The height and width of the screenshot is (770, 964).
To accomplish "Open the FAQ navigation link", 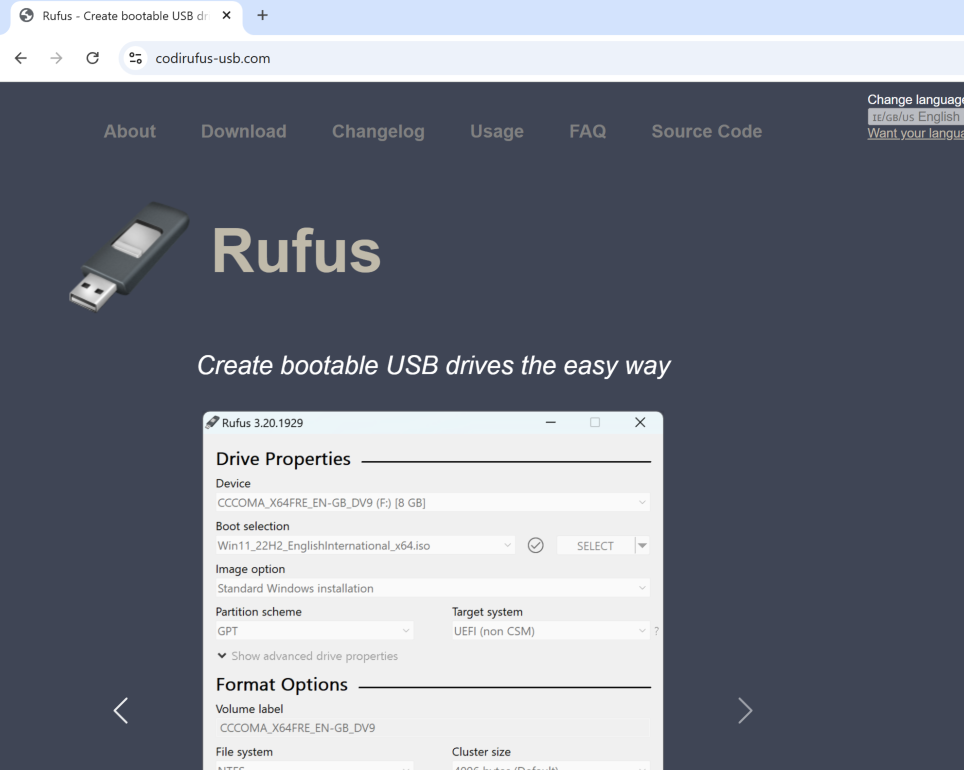I will pyautogui.click(x=587, y=131).
